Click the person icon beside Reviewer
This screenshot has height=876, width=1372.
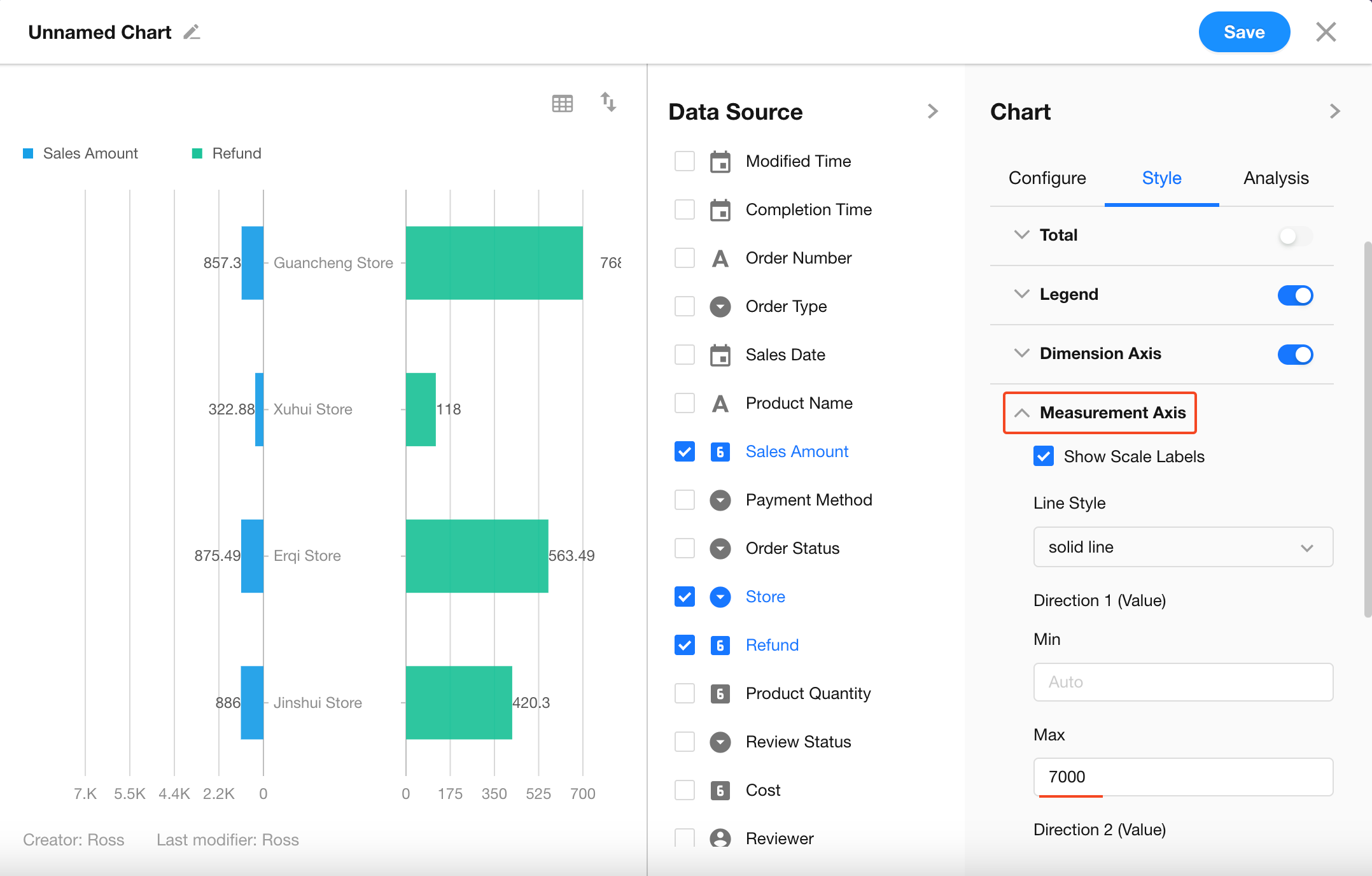point(720,838)
